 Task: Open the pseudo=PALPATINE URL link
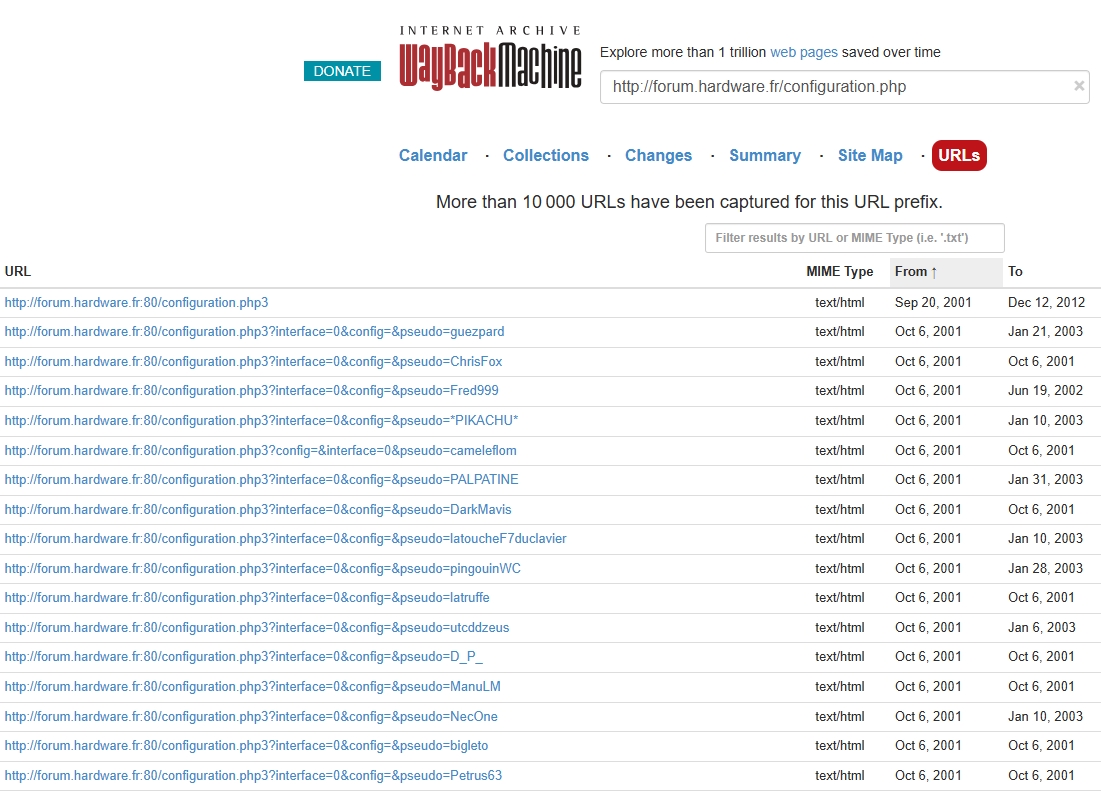pyautogui.click(x=261, y=479)
